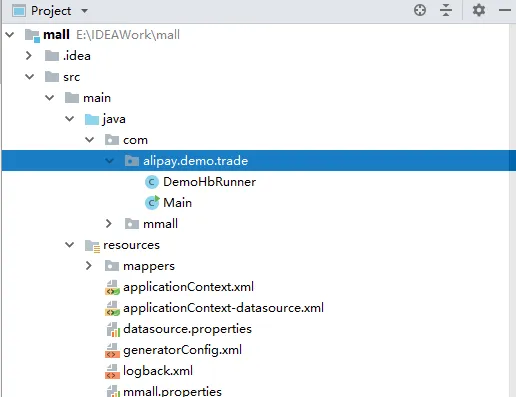This screenshot has width=516, height=397.
Task: Select the .idea folder name
Action: coord(77,56)
